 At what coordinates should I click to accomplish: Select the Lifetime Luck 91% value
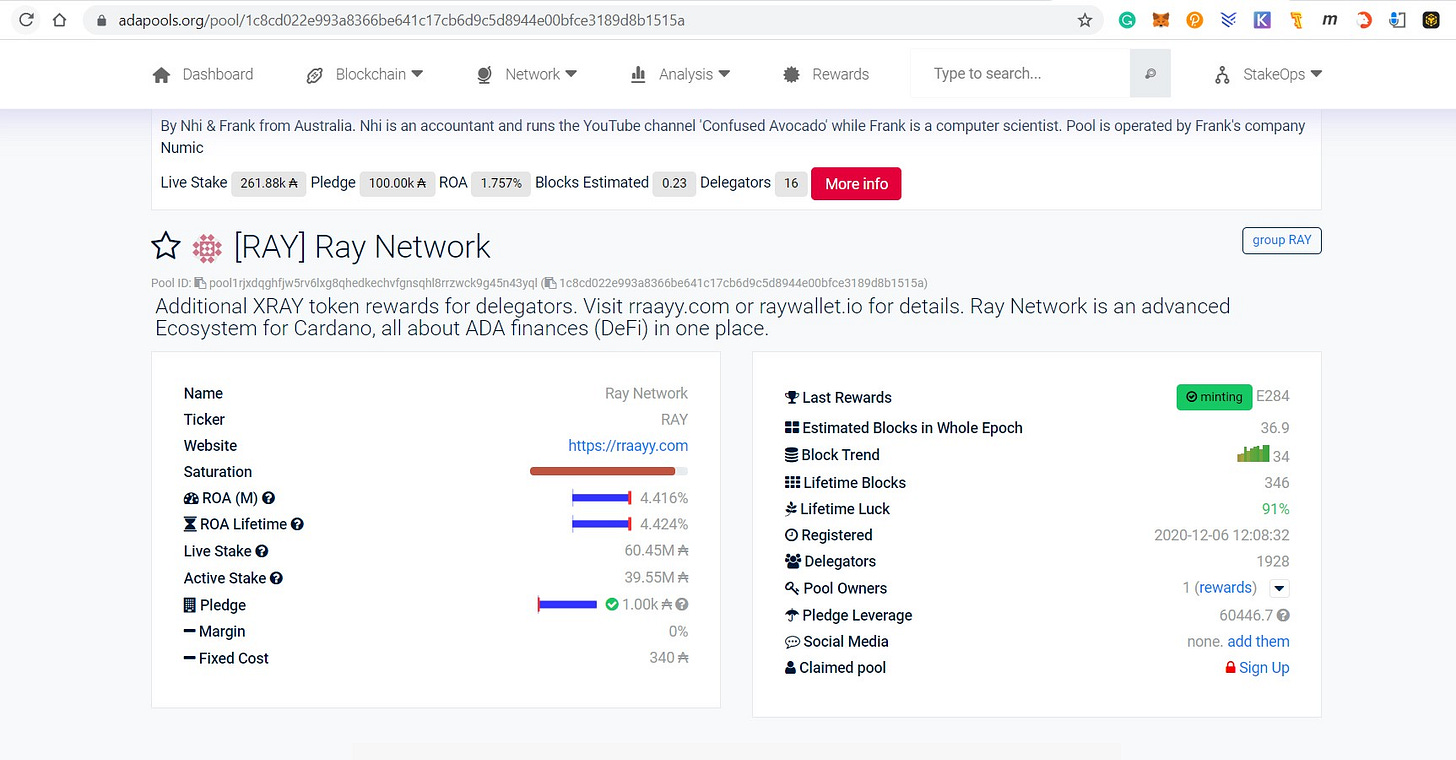coord(1275,508)
